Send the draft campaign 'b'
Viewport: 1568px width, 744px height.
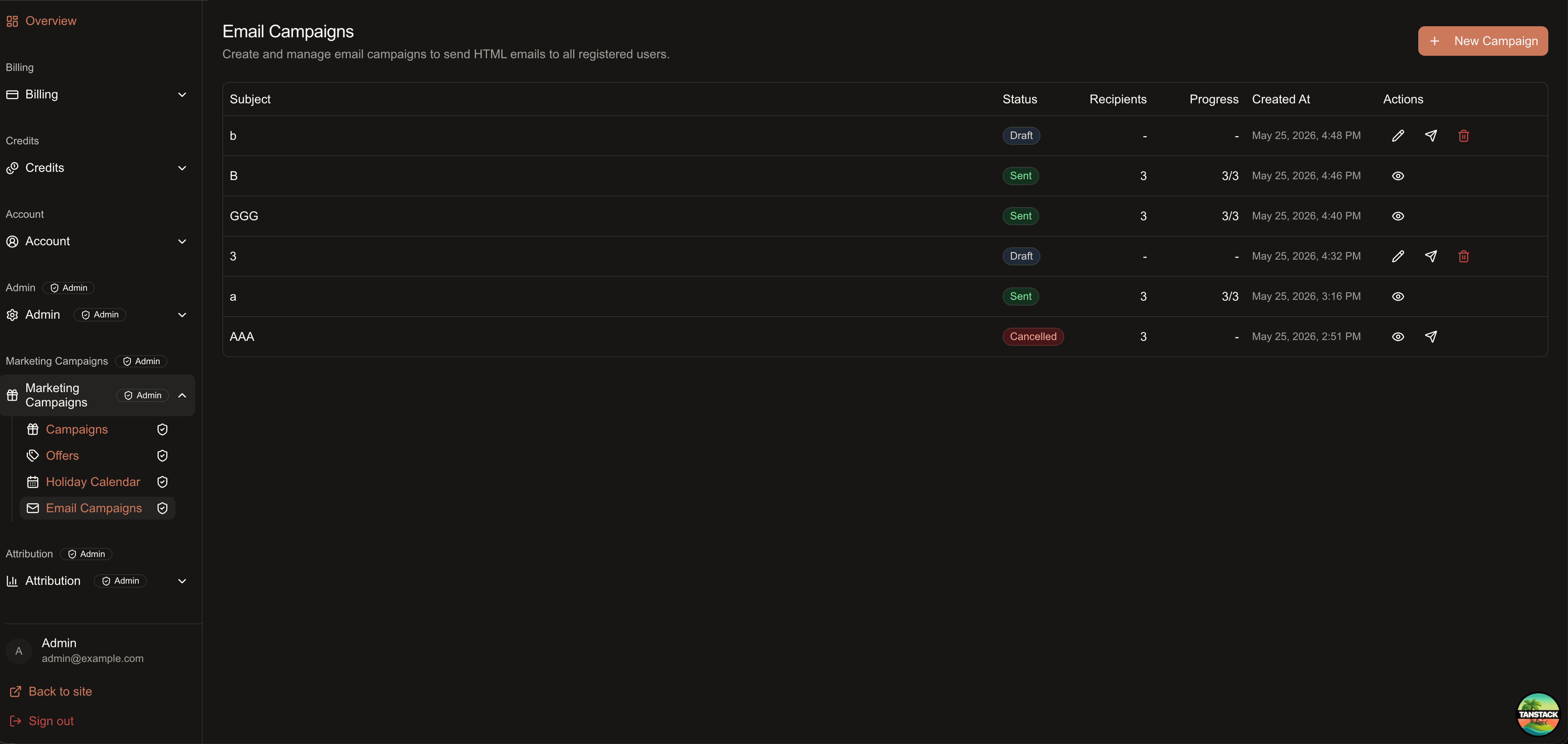(1431, 136)
